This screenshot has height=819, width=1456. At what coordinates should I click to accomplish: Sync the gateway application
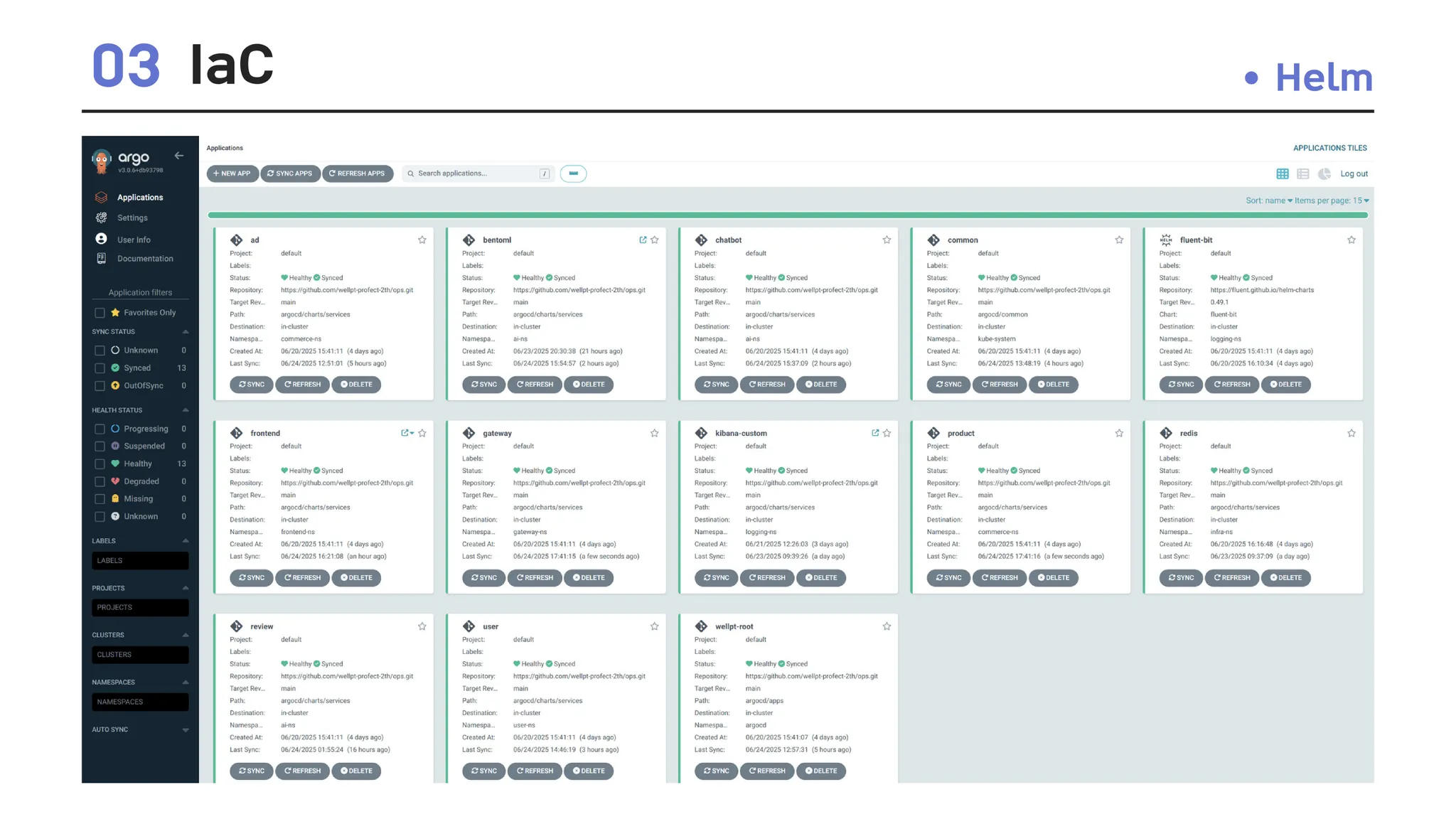(483, 578)
